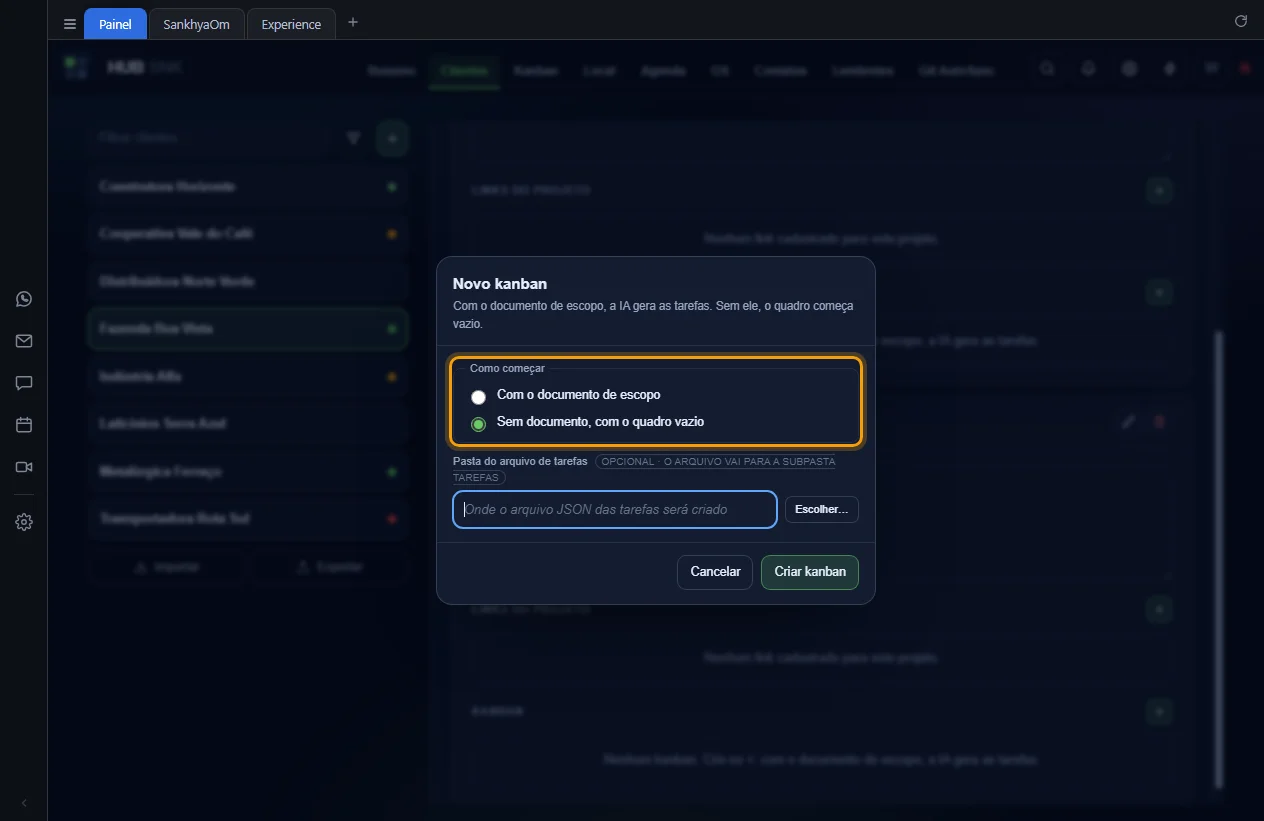Select Fazenda Boa Vista client
This screenshot has height=821, width=1264.
[248, 329]
